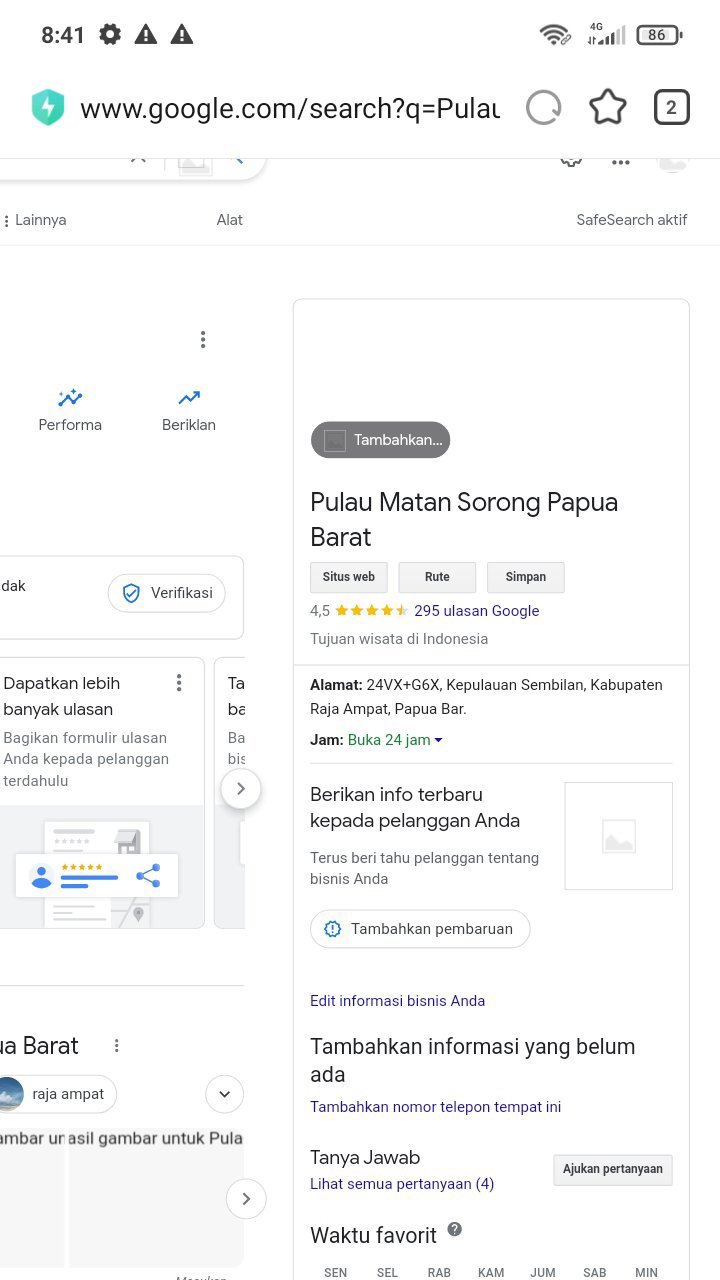
Task: Select the 'raja ampat' suggestion chip
Action: click(58, 1094)
